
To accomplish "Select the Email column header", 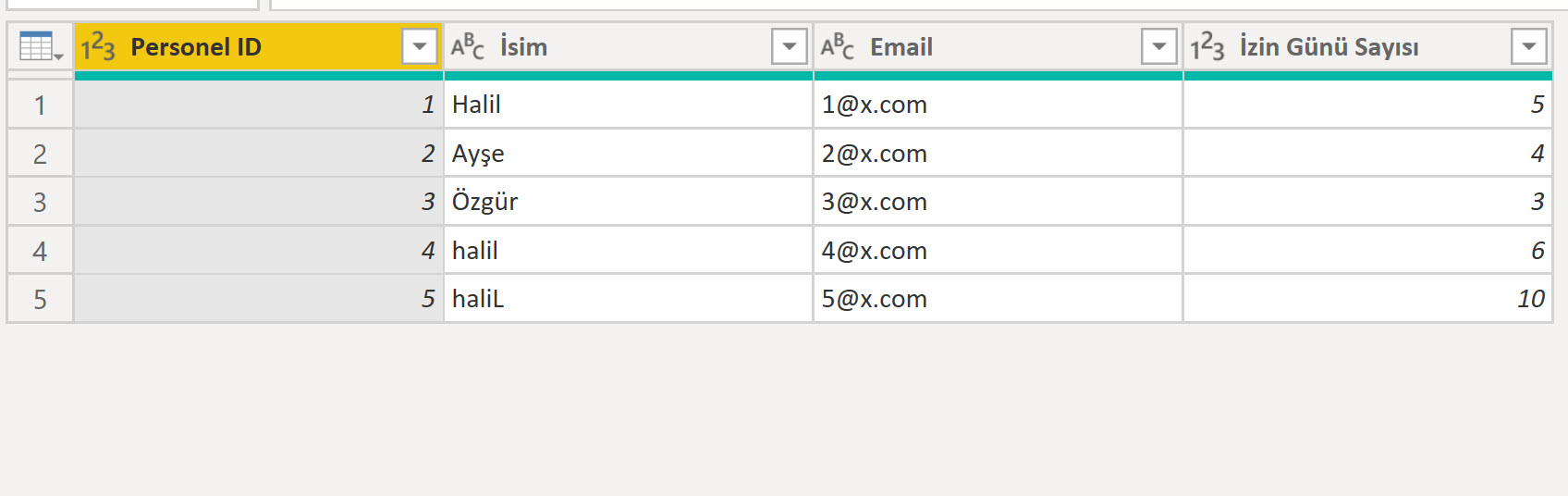I will point(998,46).
